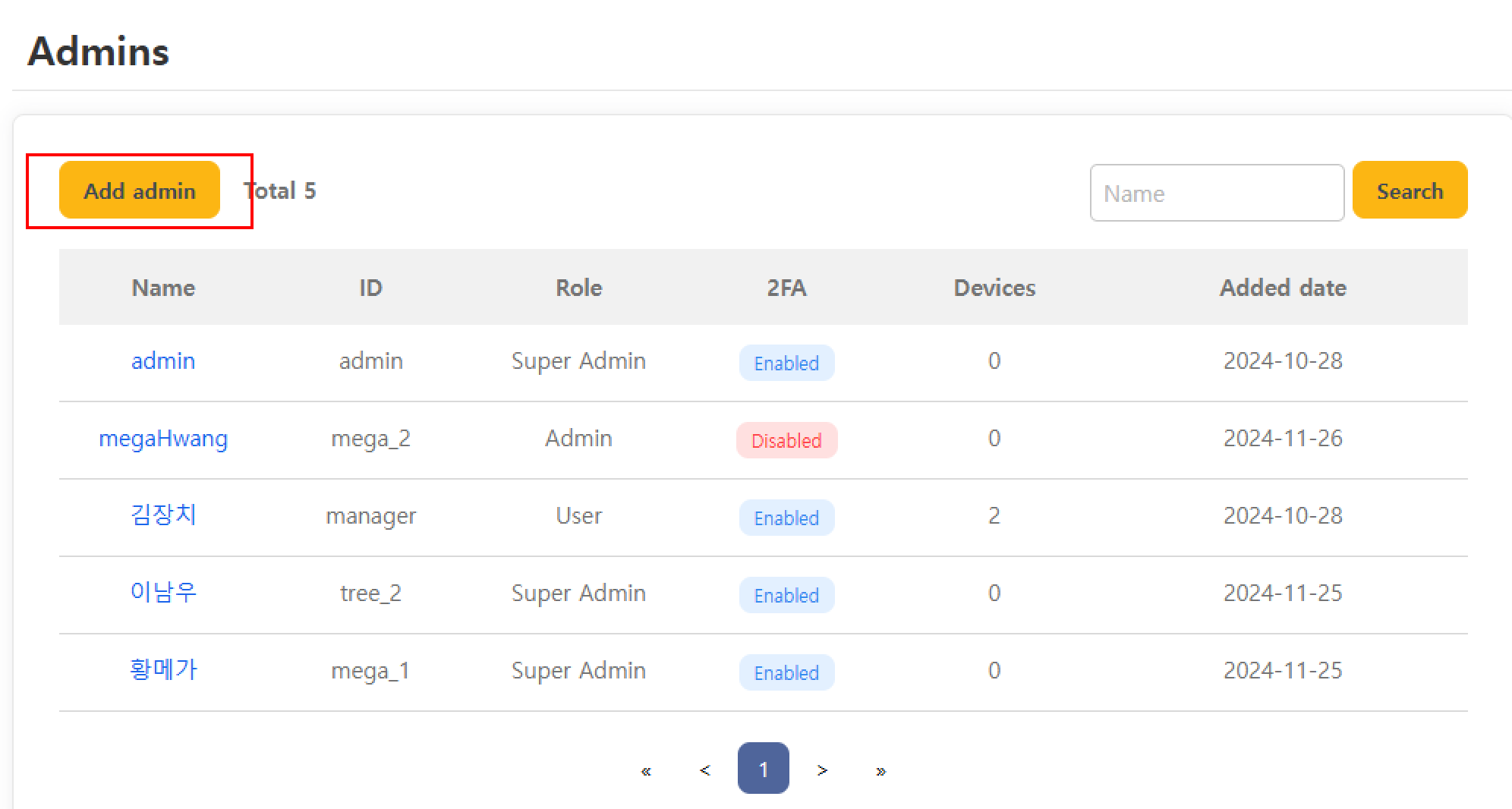Screen dimensions: 1512x809
Task: Open the 김장치 admin link
Action: coord(163,516)
